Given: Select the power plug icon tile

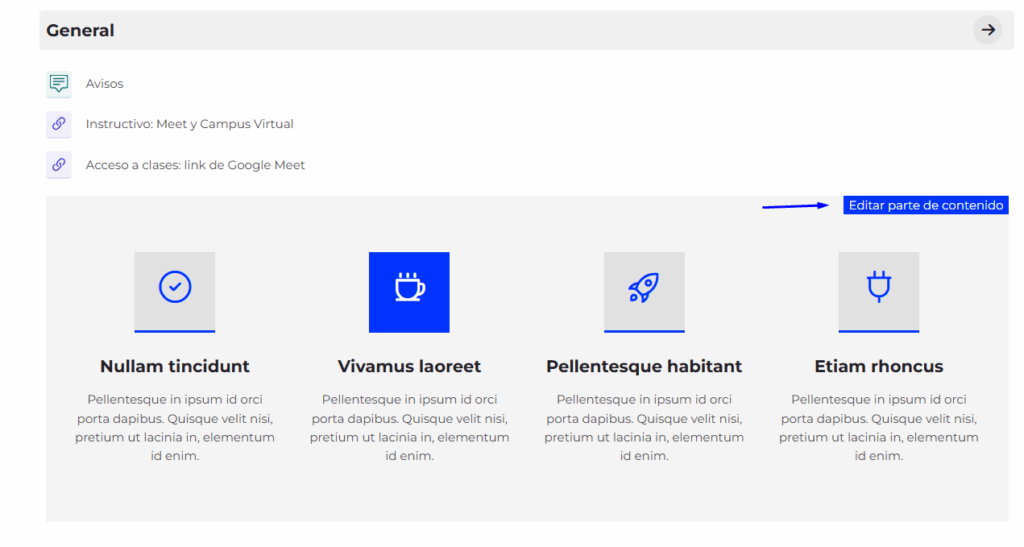Looking at the screenshot, I should coord(878,290).
